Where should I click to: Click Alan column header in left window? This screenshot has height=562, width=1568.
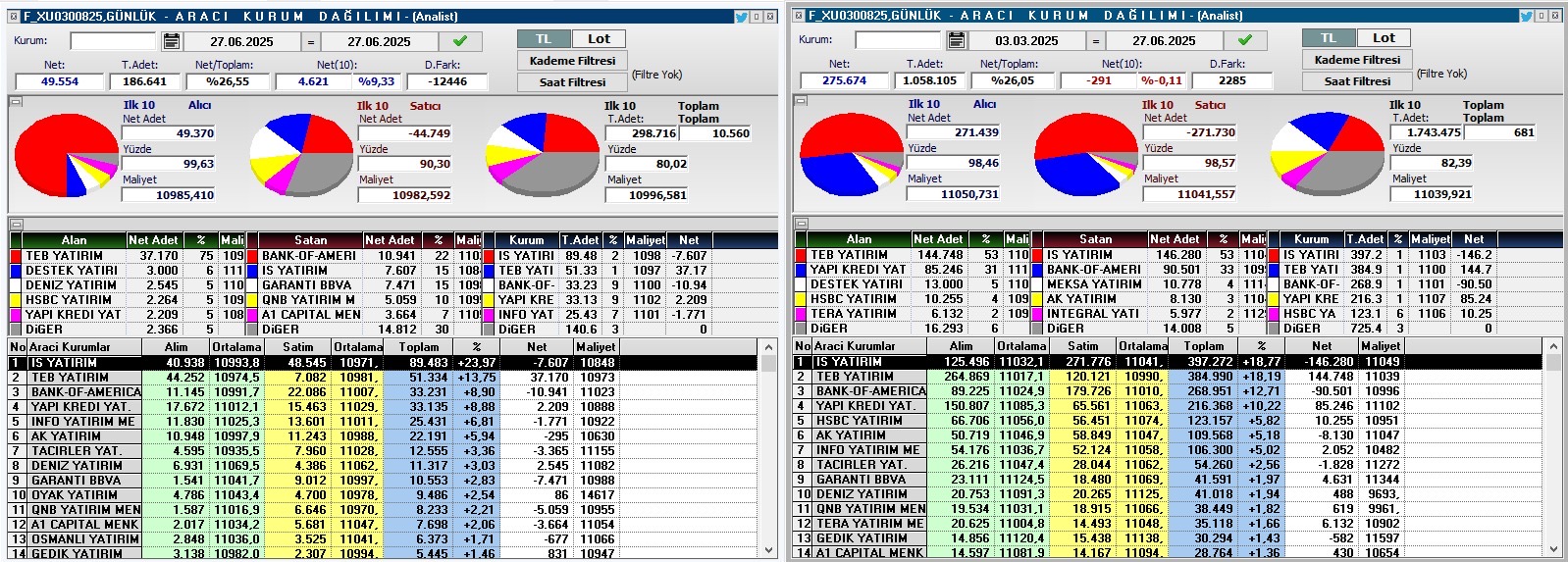tap(74, 240)
